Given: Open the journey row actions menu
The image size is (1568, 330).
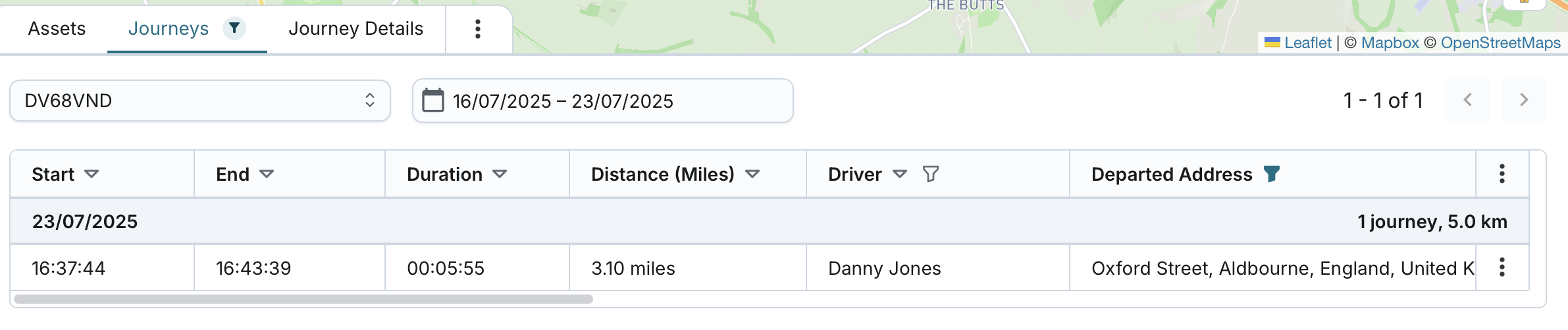Looking at the screenshot, I should pos(1502,267).
